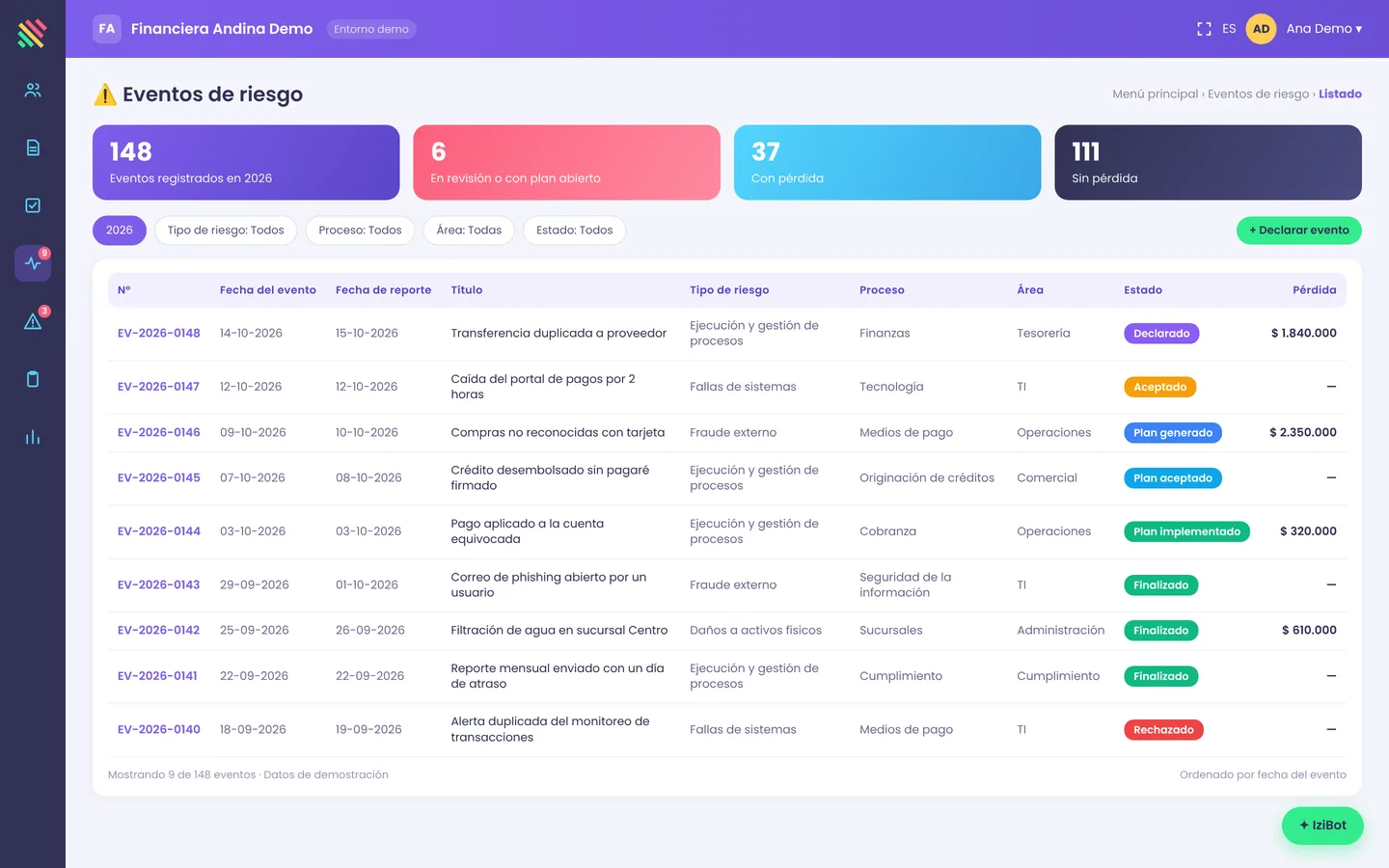Click Eventos de riesgo breadcrumb
Image resolution: width=1389 pixels, height=868 pixels.
pos(1258,94)
